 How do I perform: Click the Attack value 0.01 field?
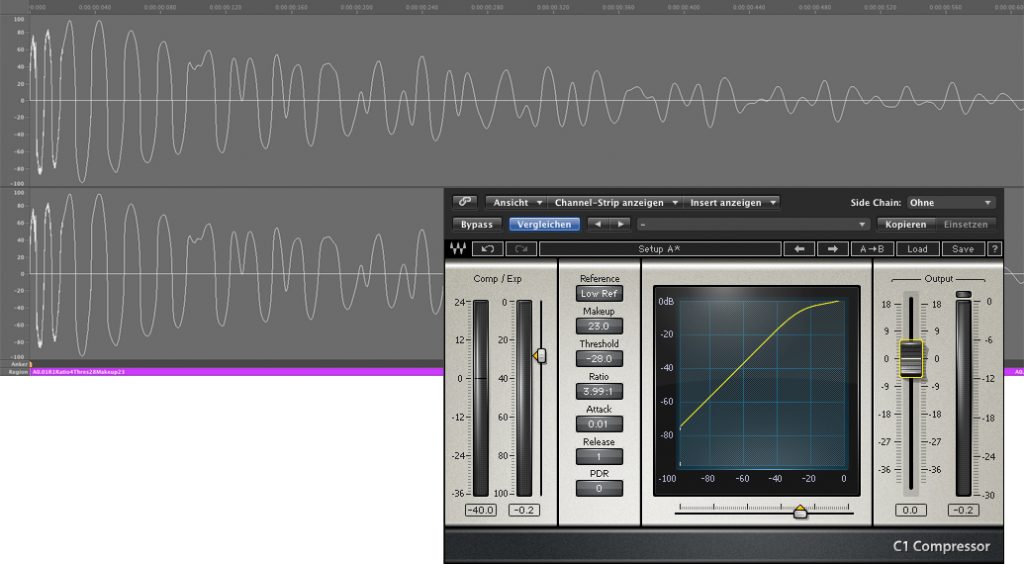tap(599, 424)
